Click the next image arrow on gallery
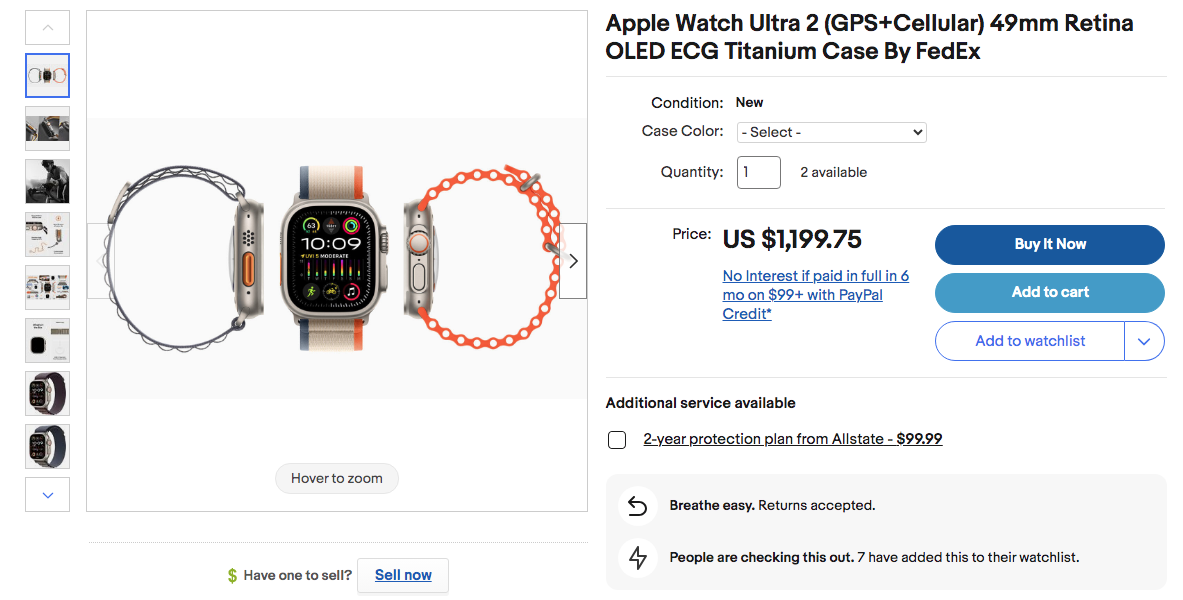This screenshot has height=600, width=1183. (573, 260)
